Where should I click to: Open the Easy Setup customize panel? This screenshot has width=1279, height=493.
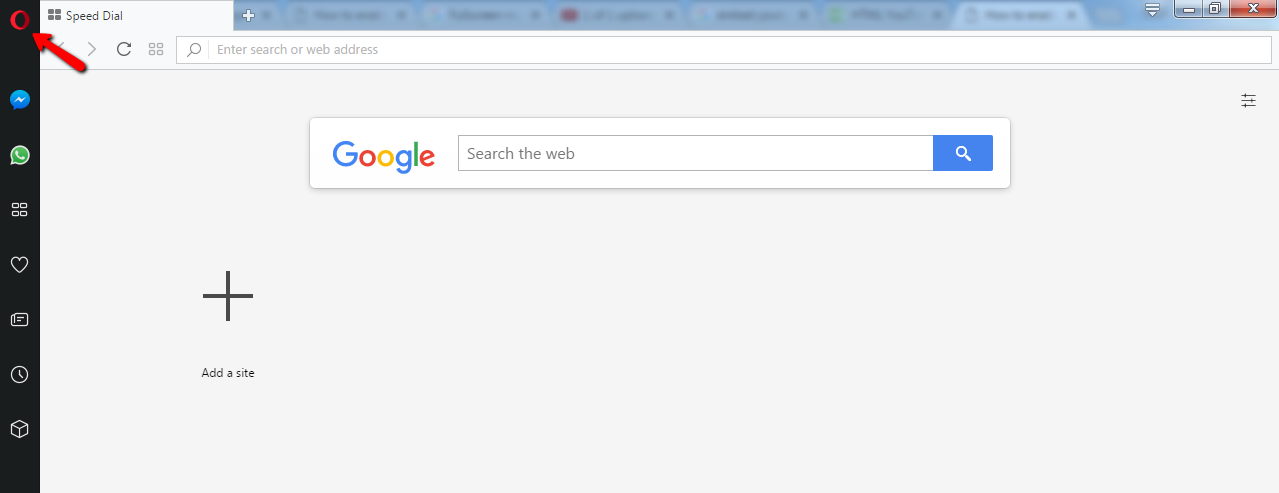click(x=1249, y=100)
